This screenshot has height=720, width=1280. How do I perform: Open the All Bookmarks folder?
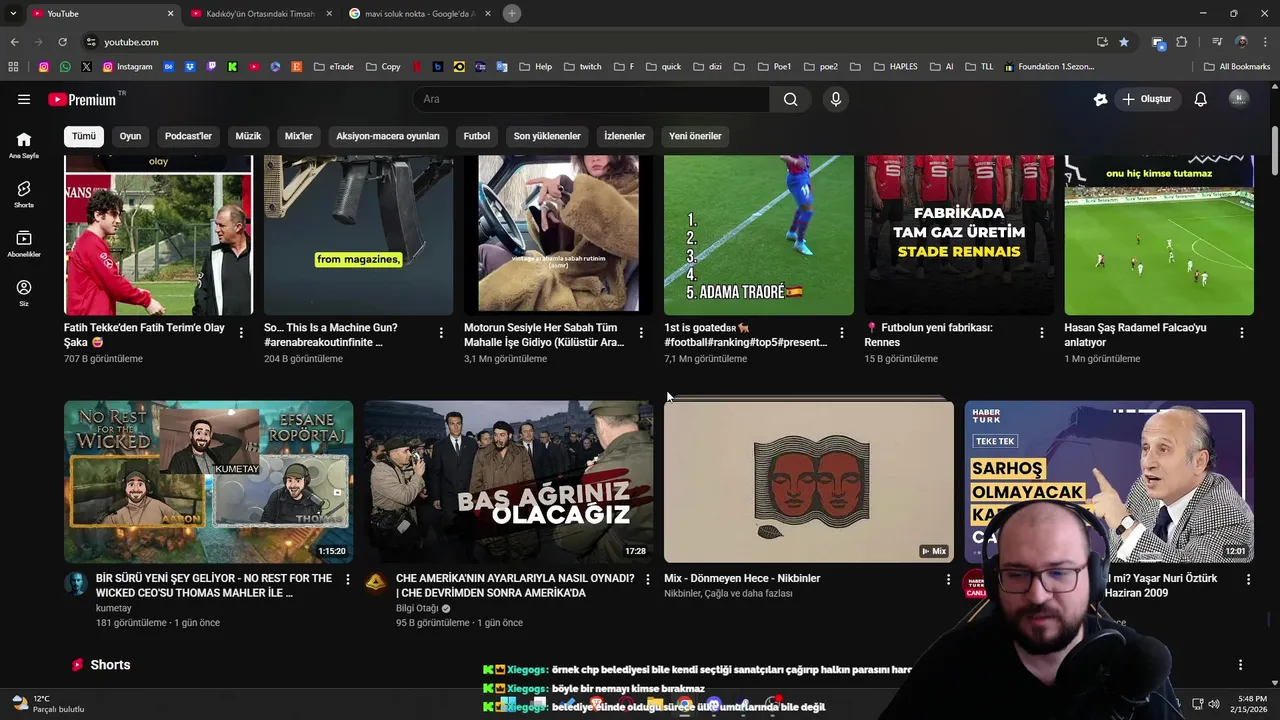pyautogui.click(x=1237, y=67)
